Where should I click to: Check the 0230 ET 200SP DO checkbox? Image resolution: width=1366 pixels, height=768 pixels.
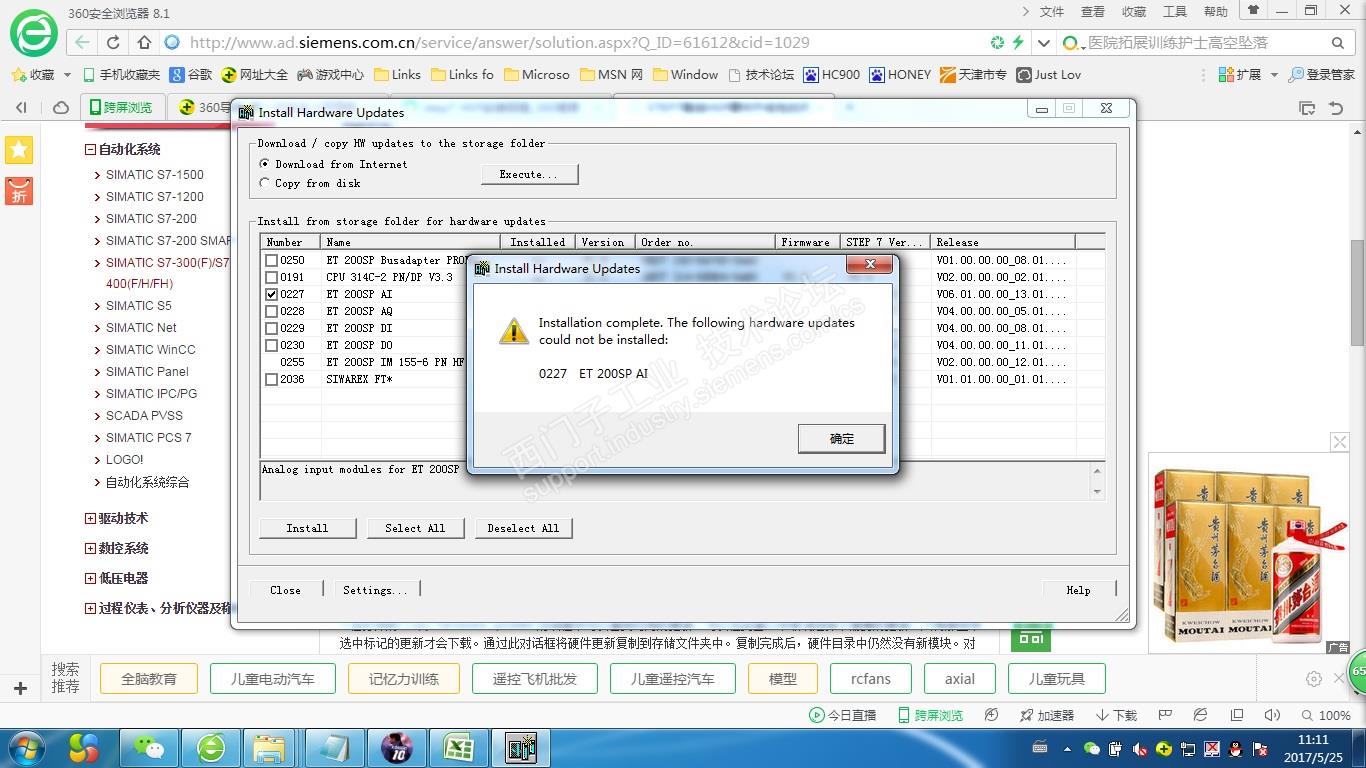coord(271,346)
